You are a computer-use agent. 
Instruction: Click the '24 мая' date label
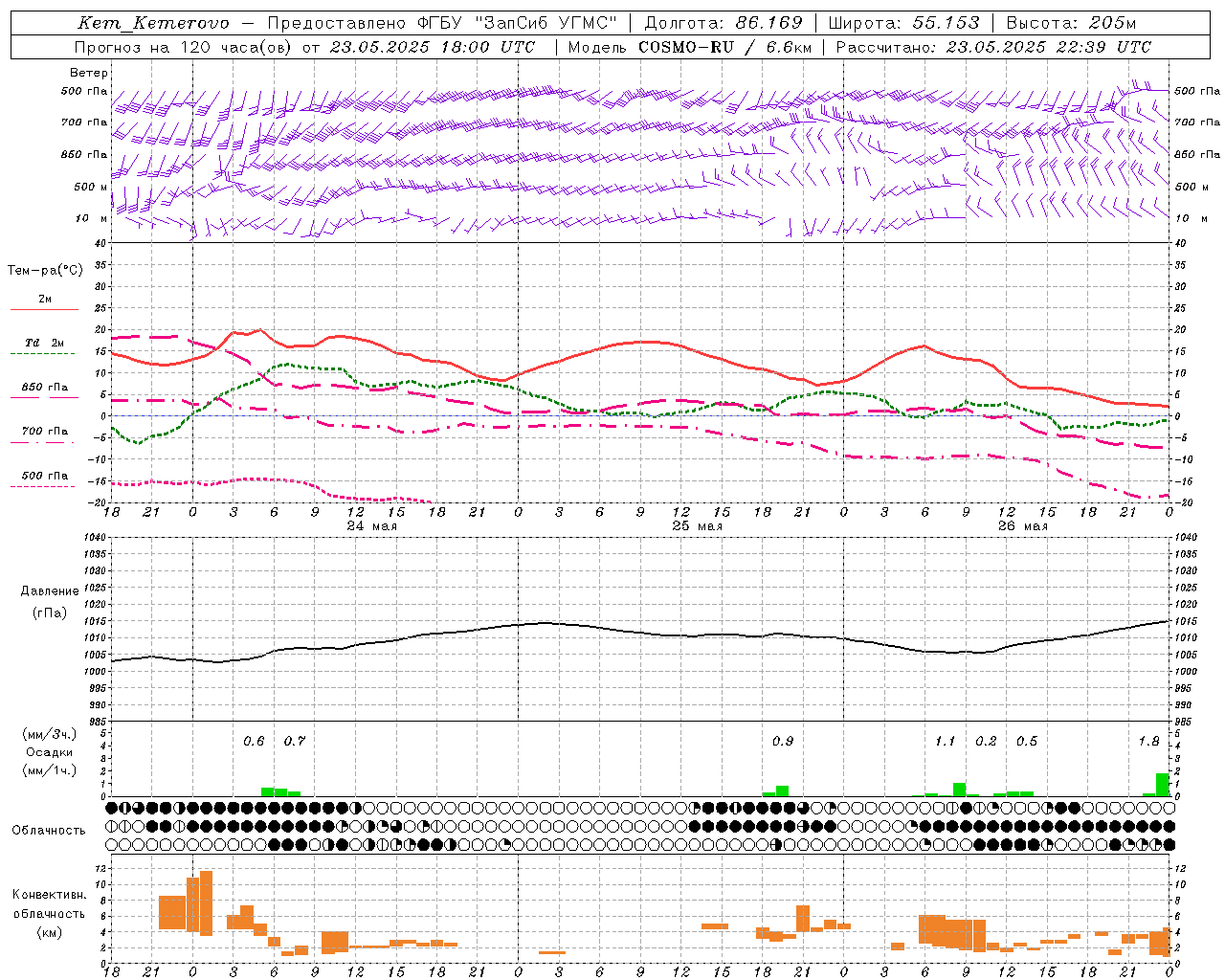point(371,526)
